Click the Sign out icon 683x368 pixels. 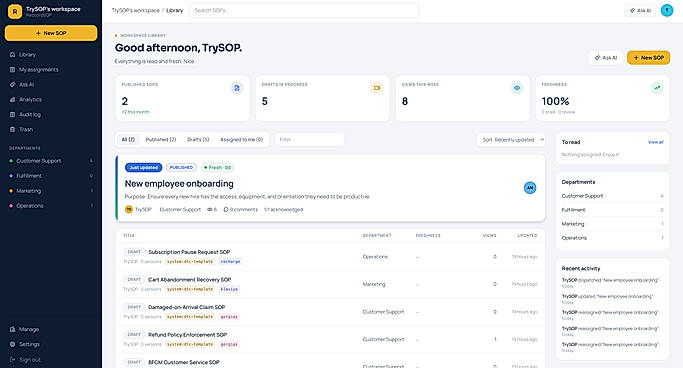pos(12,360)
